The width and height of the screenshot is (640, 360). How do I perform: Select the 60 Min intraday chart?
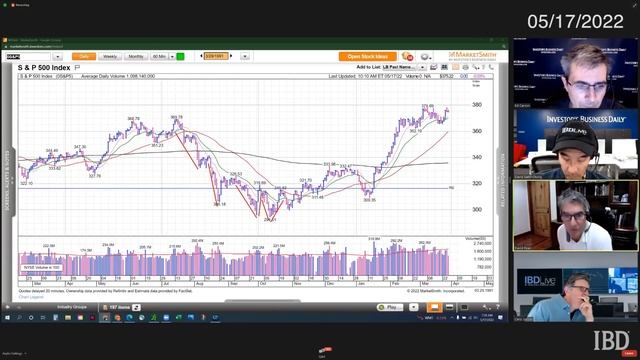click(x=160, y=56)
